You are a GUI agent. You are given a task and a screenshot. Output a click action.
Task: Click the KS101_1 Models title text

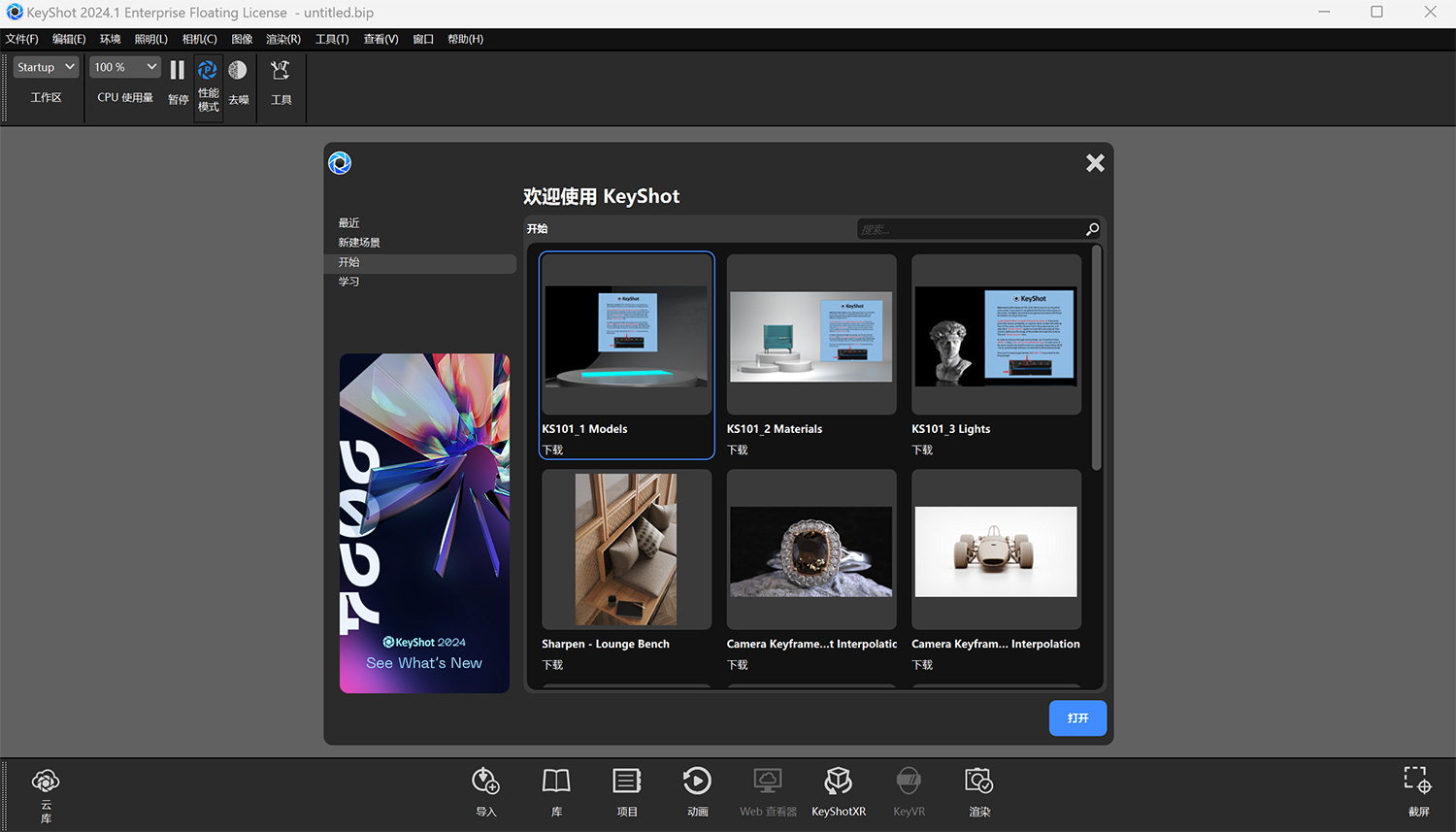pos(584,429)
